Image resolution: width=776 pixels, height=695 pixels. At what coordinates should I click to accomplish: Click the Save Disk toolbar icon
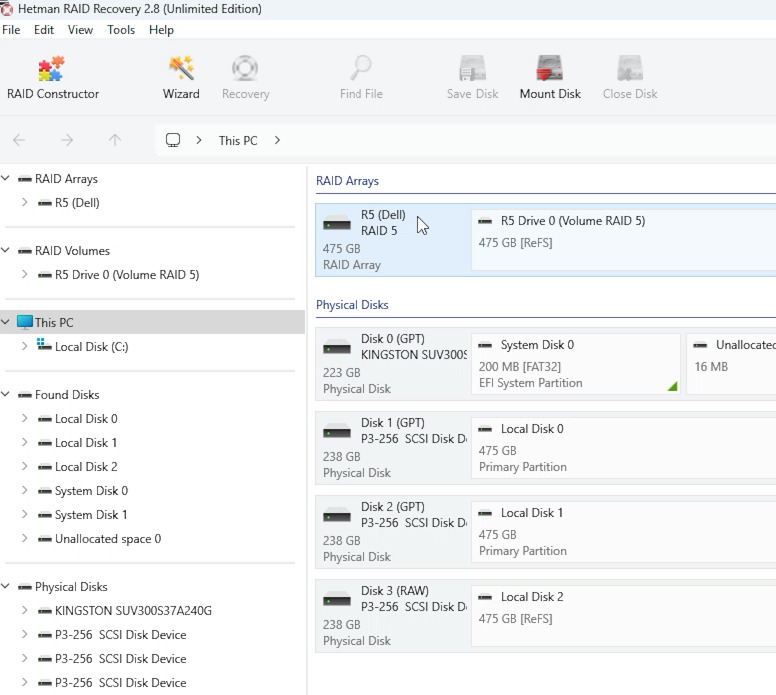tap(473, 68)
